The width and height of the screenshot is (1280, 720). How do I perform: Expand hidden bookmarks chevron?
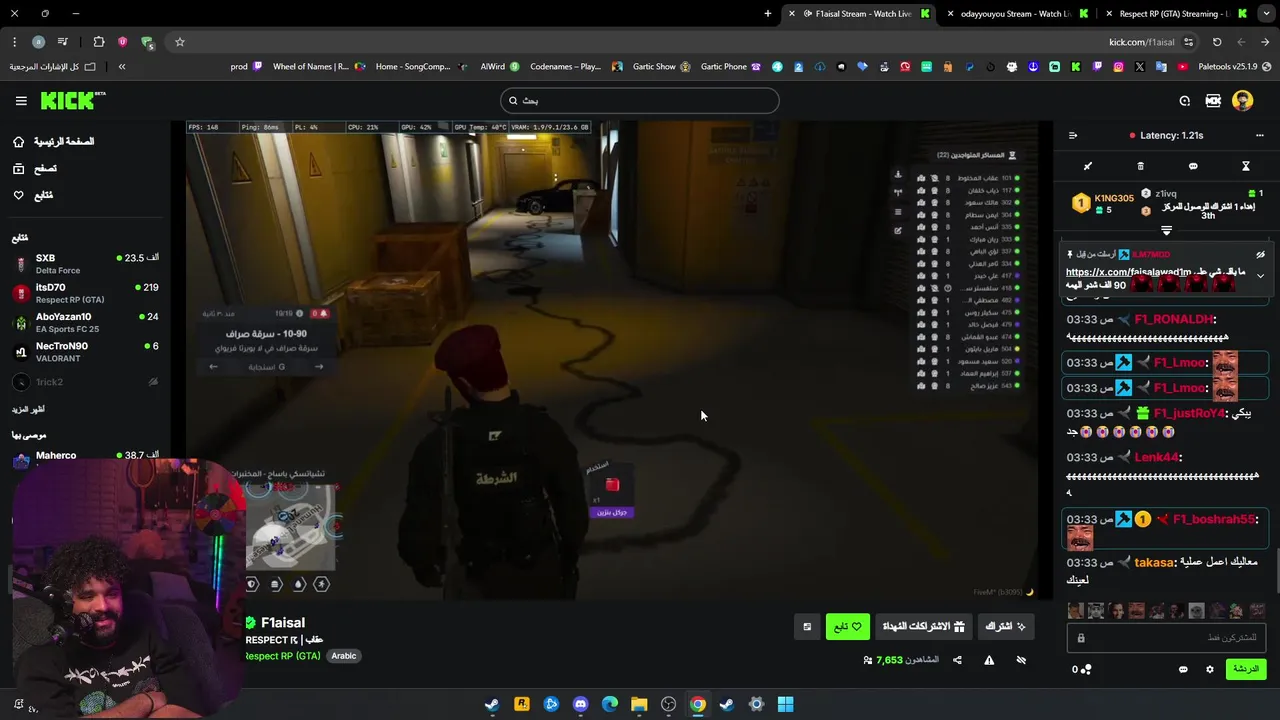[122, 67]
